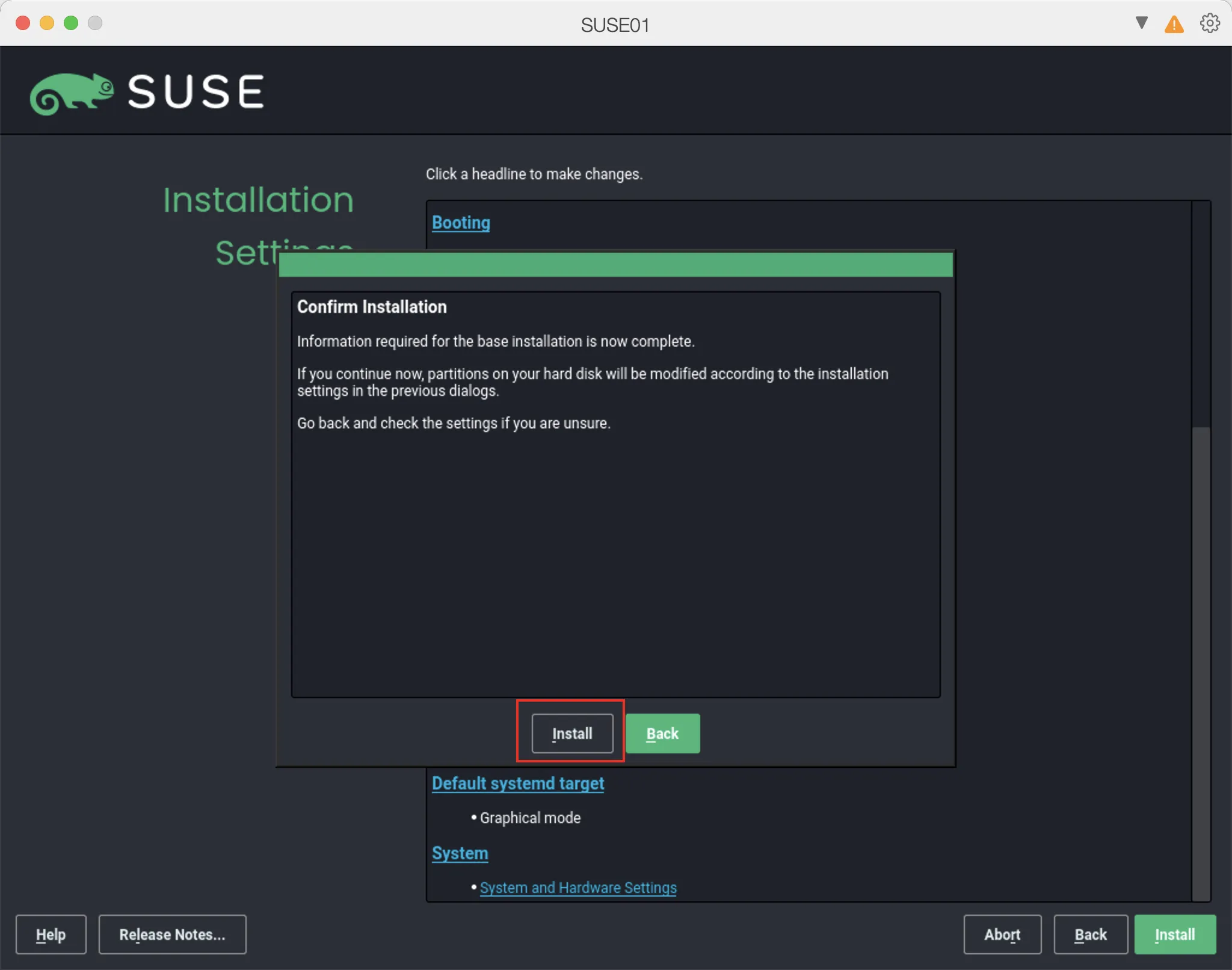Click the green dialog title bar
Viewport: 1232px width, 970px height.
614,265
